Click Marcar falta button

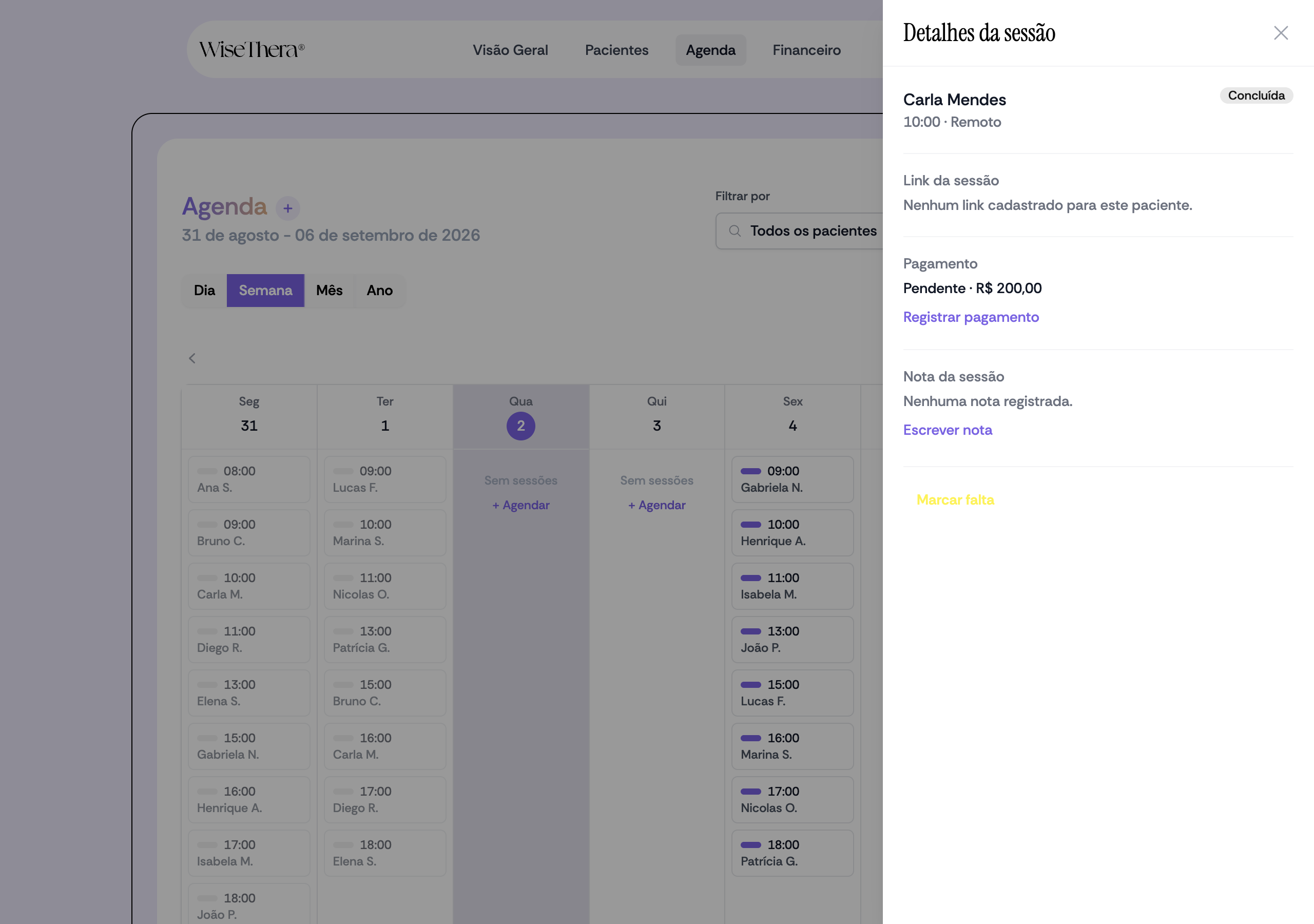coord(955,500)
